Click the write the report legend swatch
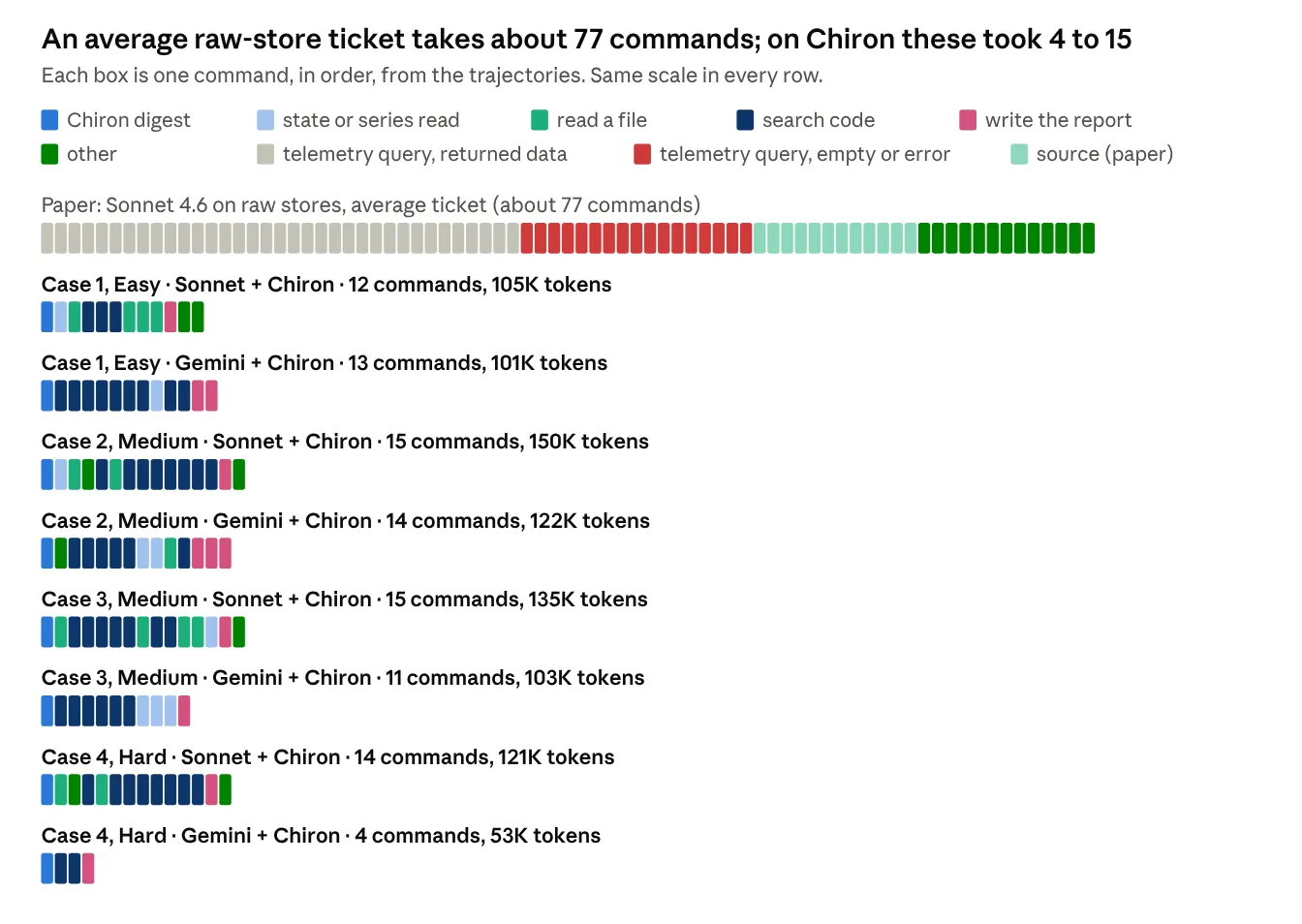Image resolution: width=1302 pixels, height=924 pixels. point(968,120)
